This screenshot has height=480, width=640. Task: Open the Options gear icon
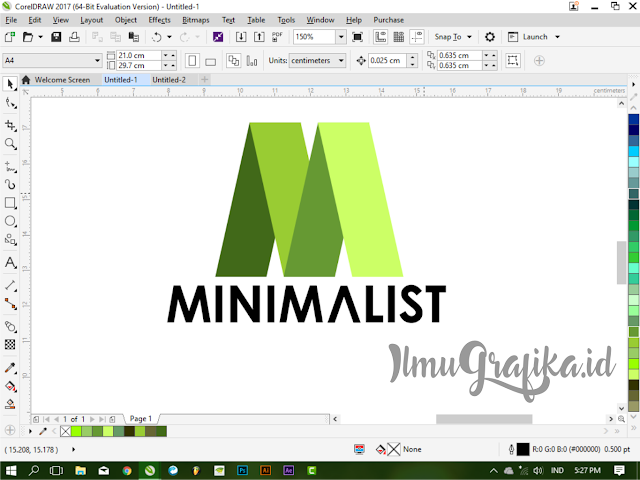[490, 37]
